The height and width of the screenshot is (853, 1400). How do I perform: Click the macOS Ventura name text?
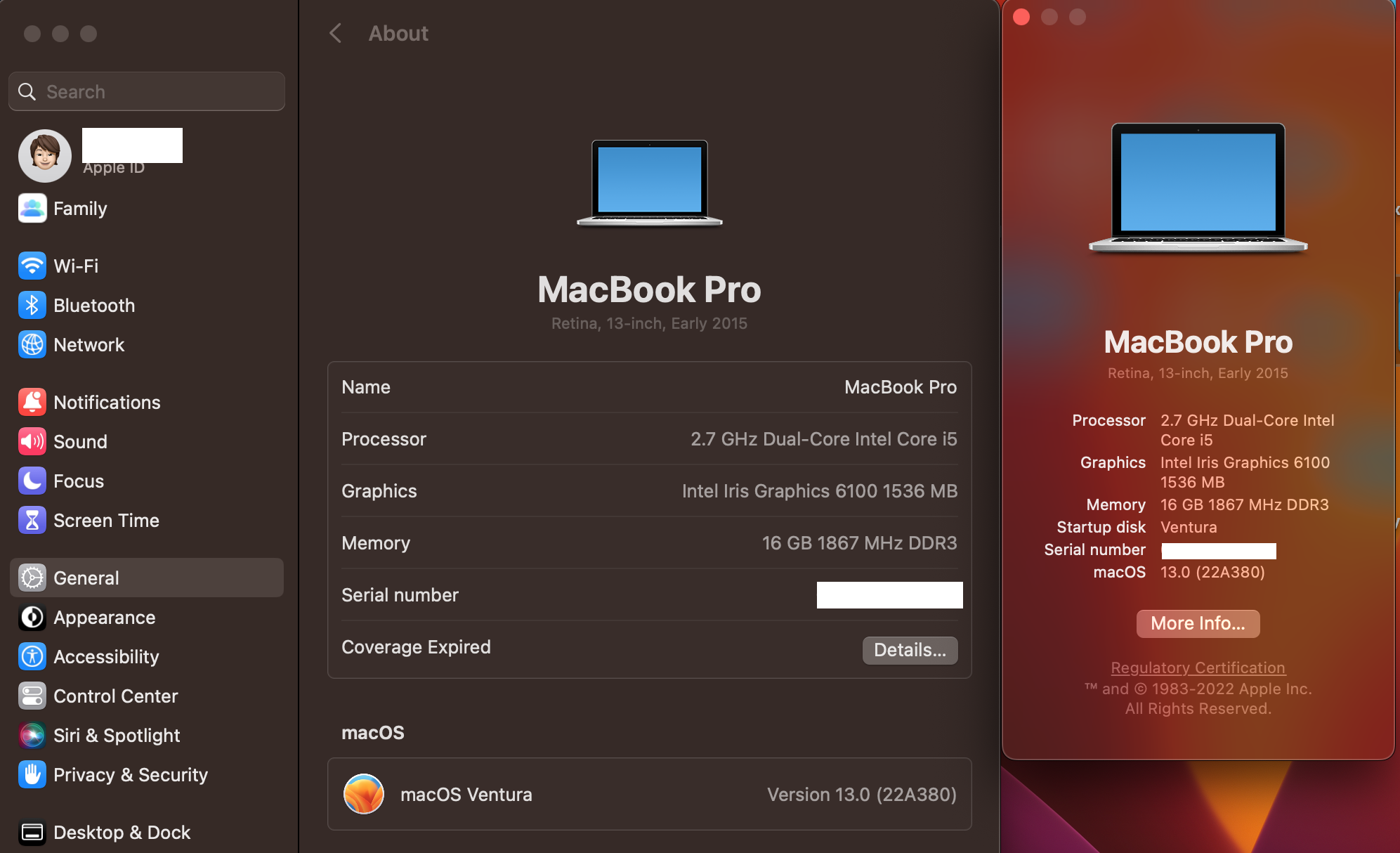466,795
